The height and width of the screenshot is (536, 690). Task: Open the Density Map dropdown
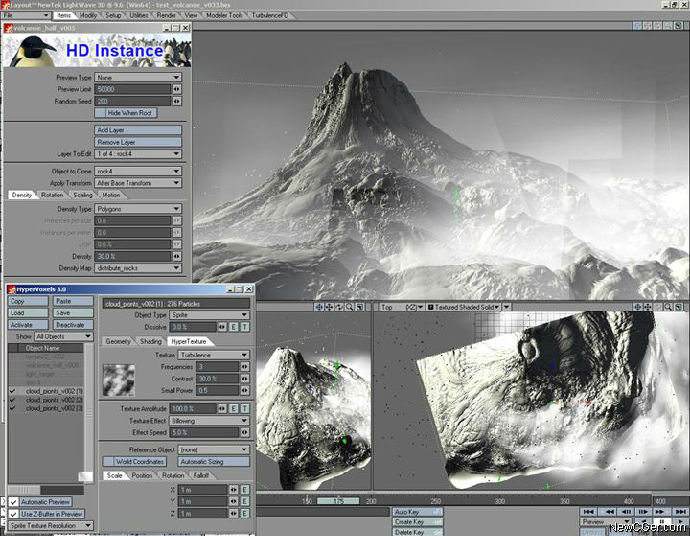click(x=138, y=268)
